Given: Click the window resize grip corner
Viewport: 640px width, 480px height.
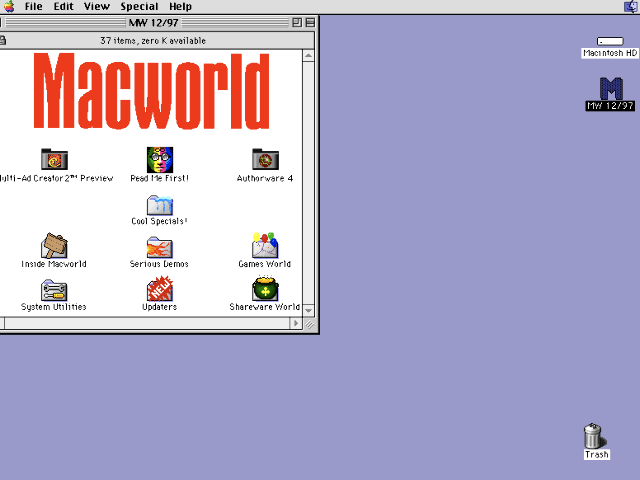Looking at the screenshot, I should [x=309, y=324].
